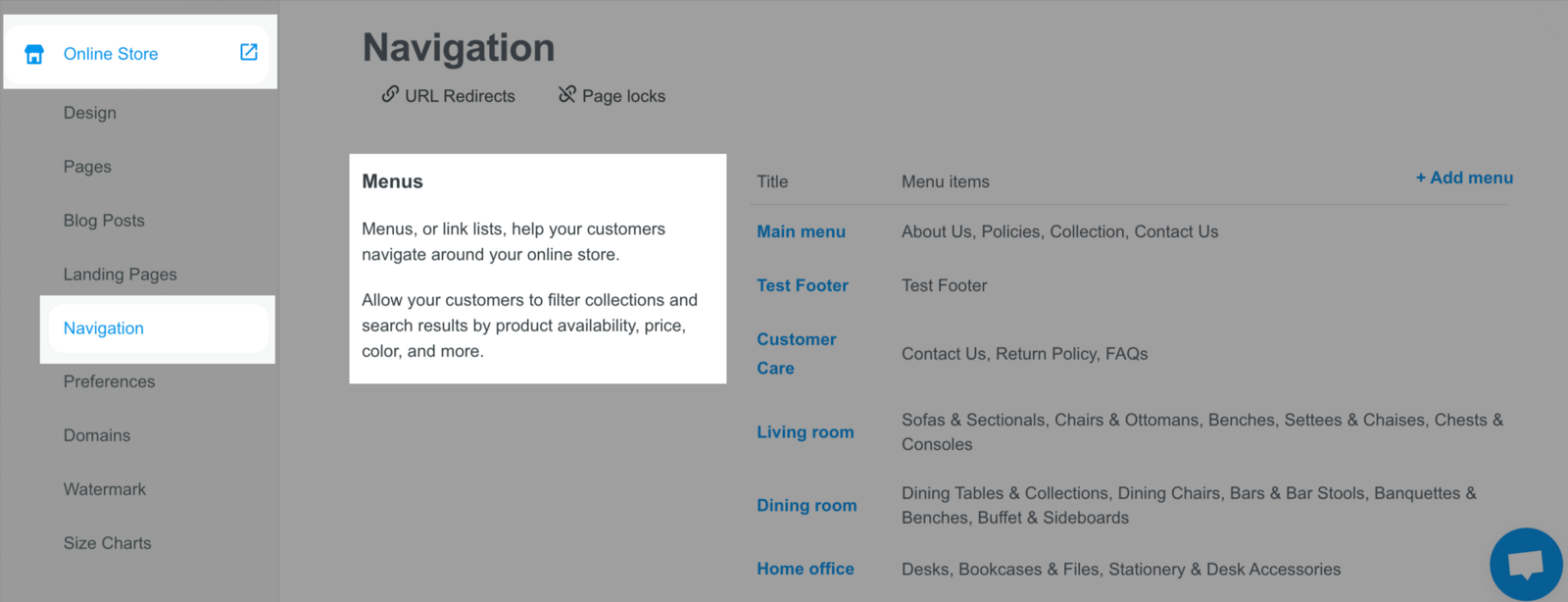Open the Test Footer menu link
Viewport: 1568px width, 602px height.
point(803,285)
